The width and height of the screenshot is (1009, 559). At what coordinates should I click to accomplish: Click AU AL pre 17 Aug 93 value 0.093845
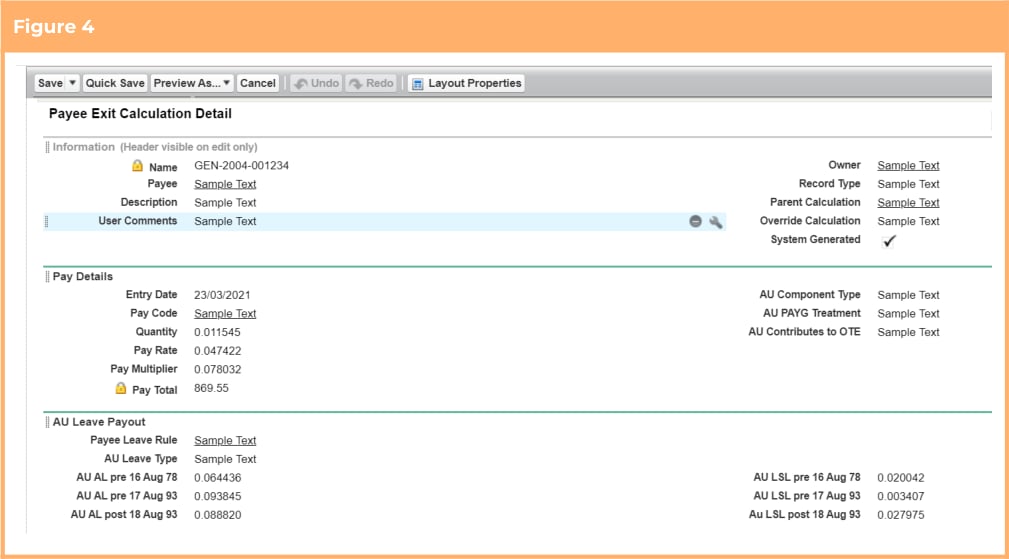(x=218, y=497)
